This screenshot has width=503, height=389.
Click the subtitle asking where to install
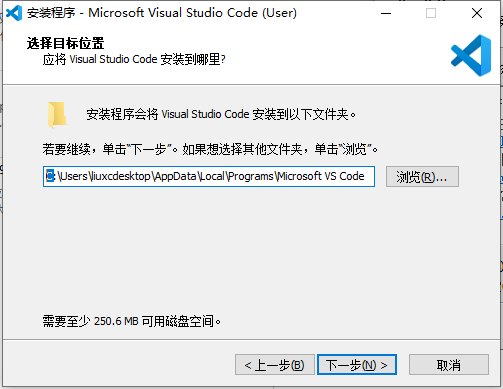coord(134,59)
